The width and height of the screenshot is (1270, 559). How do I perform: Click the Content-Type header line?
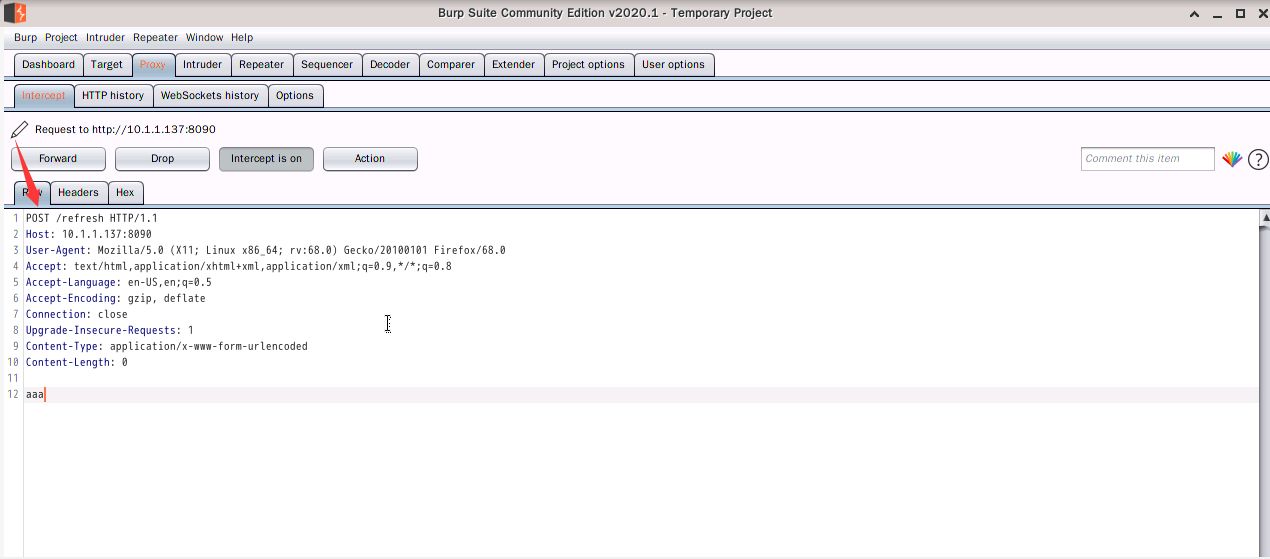pyautogui.click(x=167, y=346)
